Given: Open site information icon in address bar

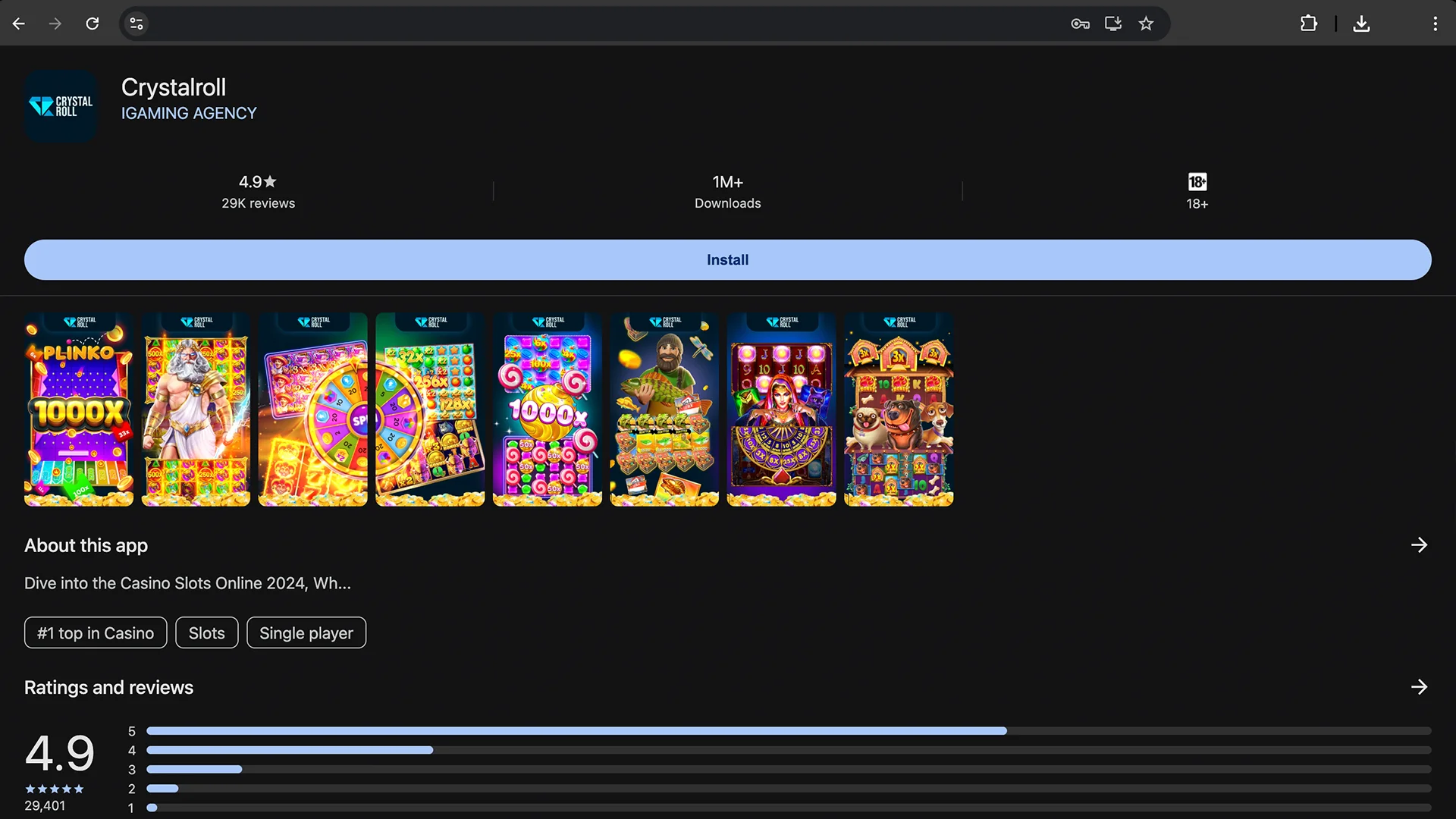Looking at the screenshot, I should click(x=136, y=24).
